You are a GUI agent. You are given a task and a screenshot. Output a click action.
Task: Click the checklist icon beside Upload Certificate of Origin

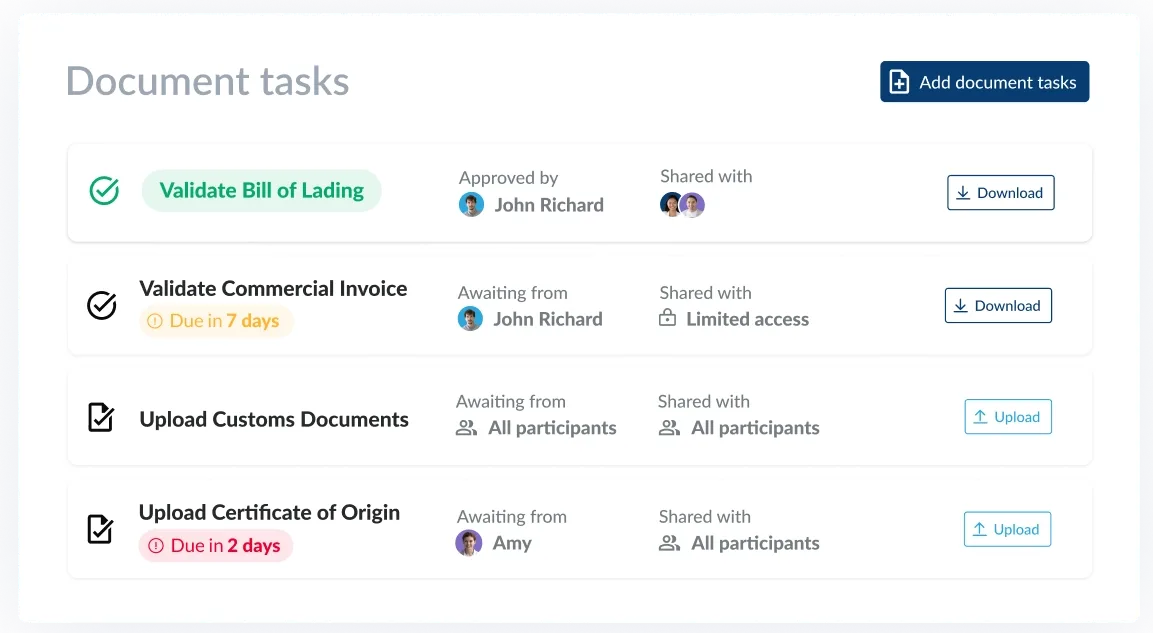pyautogui.click(x=100, y=529)
